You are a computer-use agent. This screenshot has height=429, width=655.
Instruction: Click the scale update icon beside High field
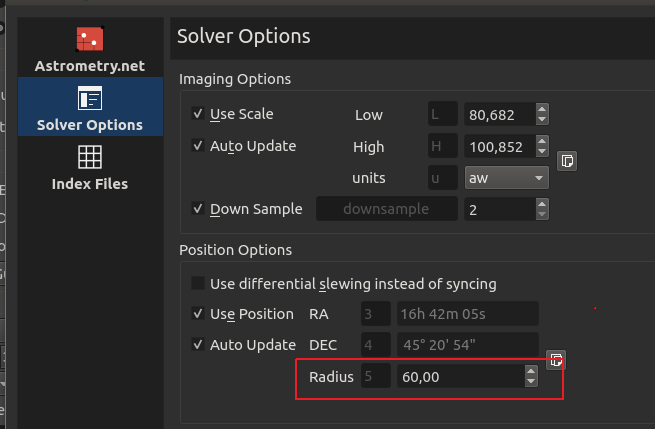coord(566,161)
